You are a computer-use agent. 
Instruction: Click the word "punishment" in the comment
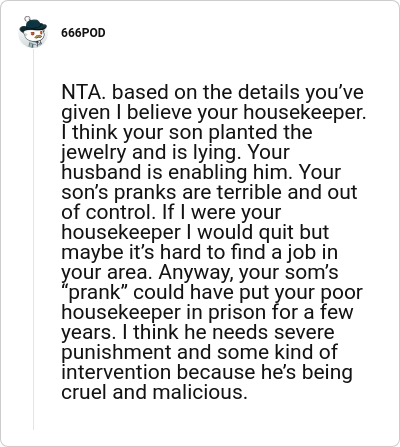[x=116, y=353]
